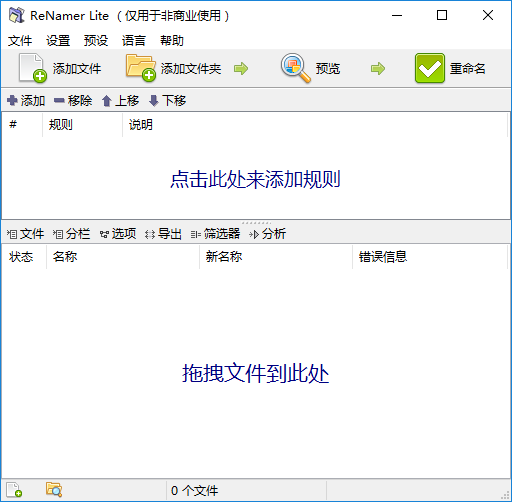Open the 文件 dropdown in the files toolbar
This screenshot has height=502, width=512.
coord(25,234)
